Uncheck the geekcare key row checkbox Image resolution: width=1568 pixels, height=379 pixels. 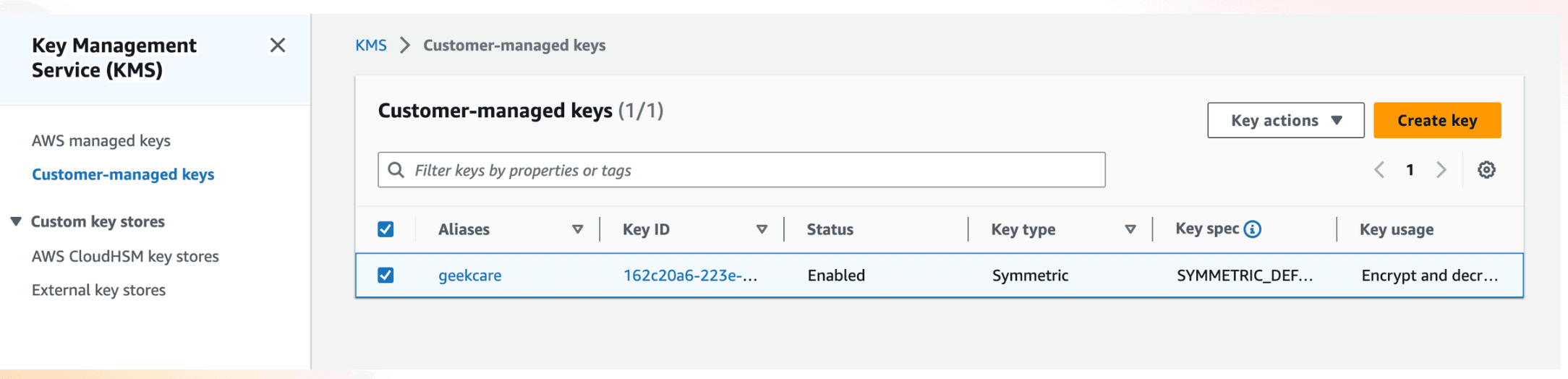pos(385,275)
